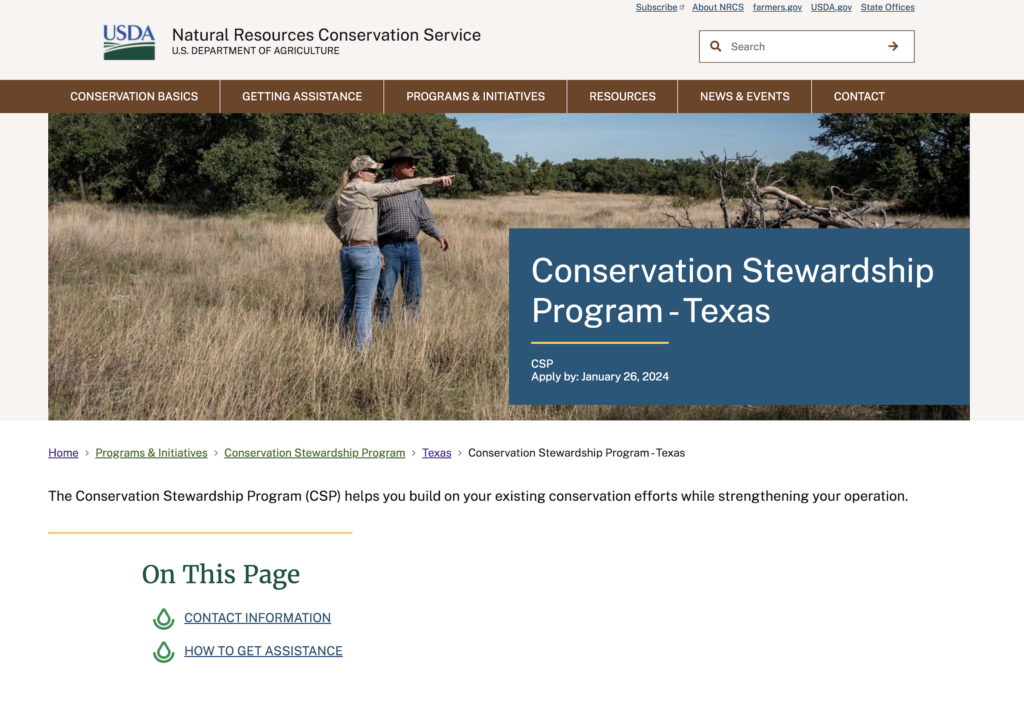1024x706 pixels.
Task: Open the Conservation Basics menu
Action: point(134,96)
